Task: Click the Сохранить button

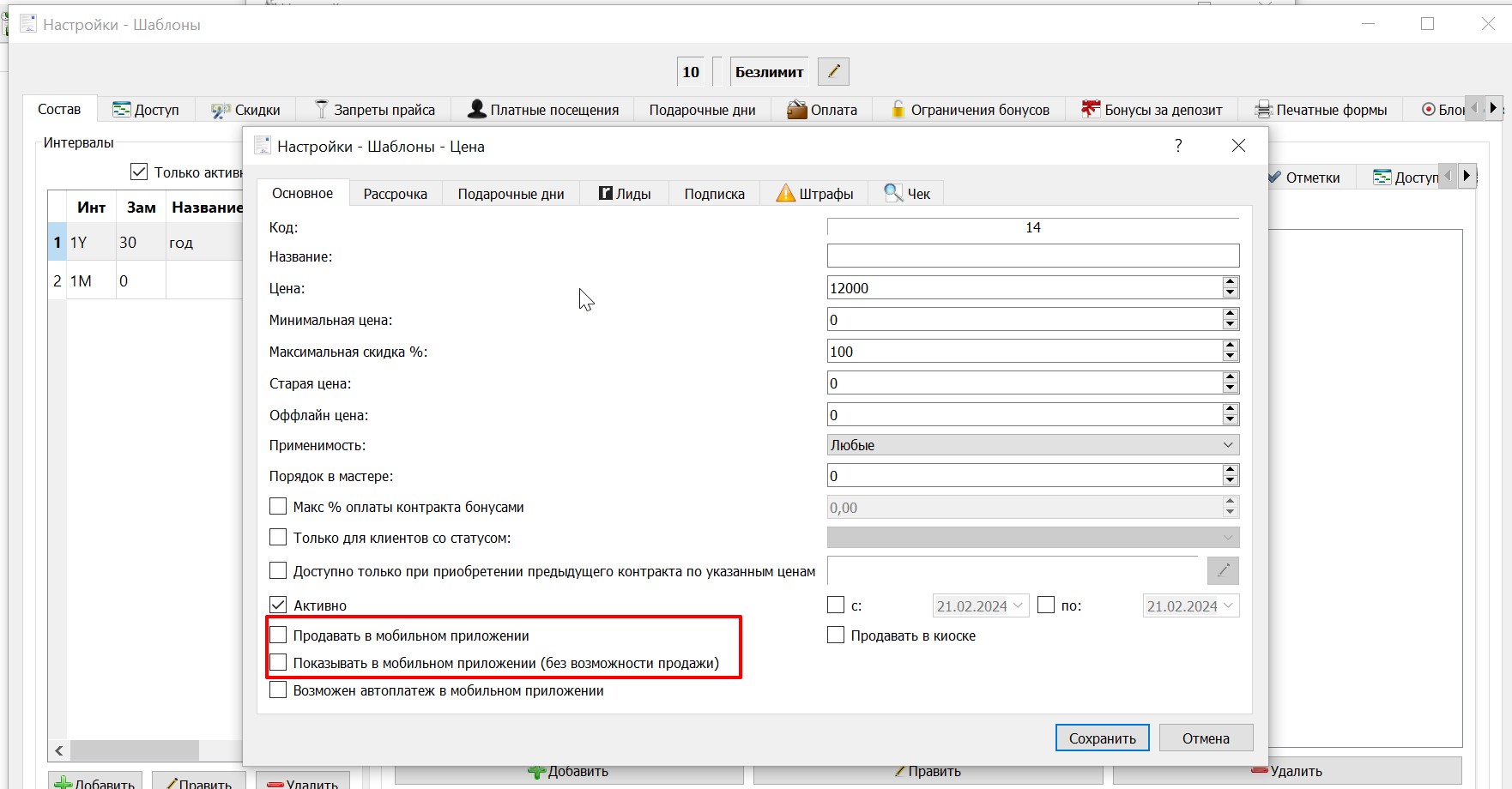Action: point(1102,738)
